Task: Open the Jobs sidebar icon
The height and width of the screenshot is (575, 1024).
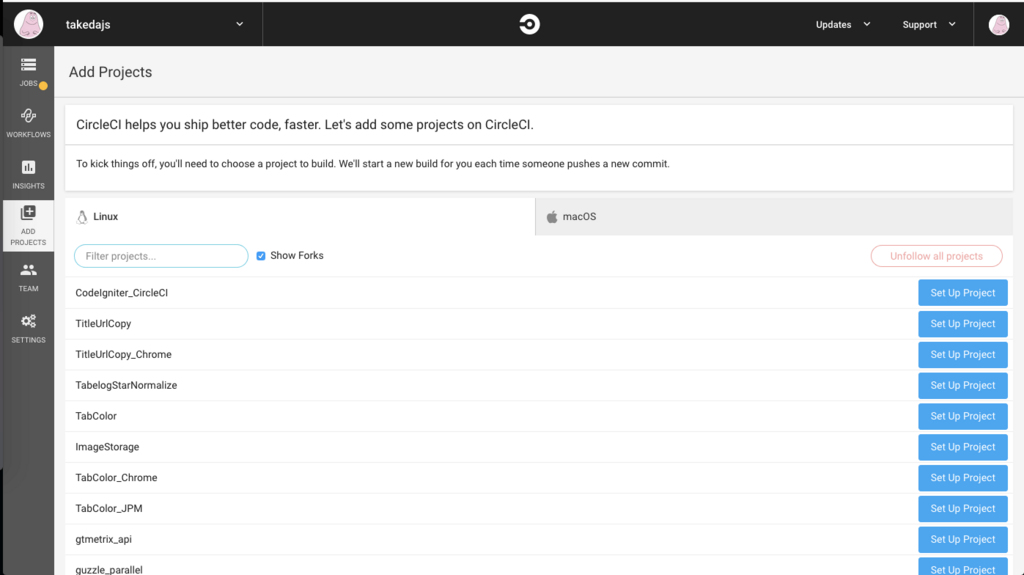Action: click(x=28, y=65)
